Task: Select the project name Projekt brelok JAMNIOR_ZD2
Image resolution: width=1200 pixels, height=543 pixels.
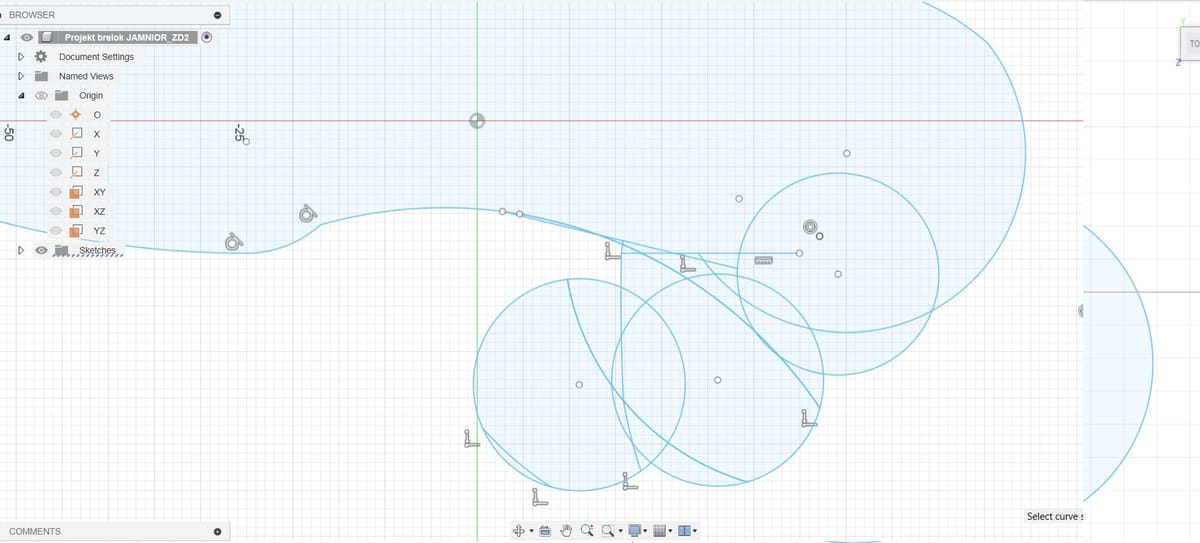Action: pos(127,37)
